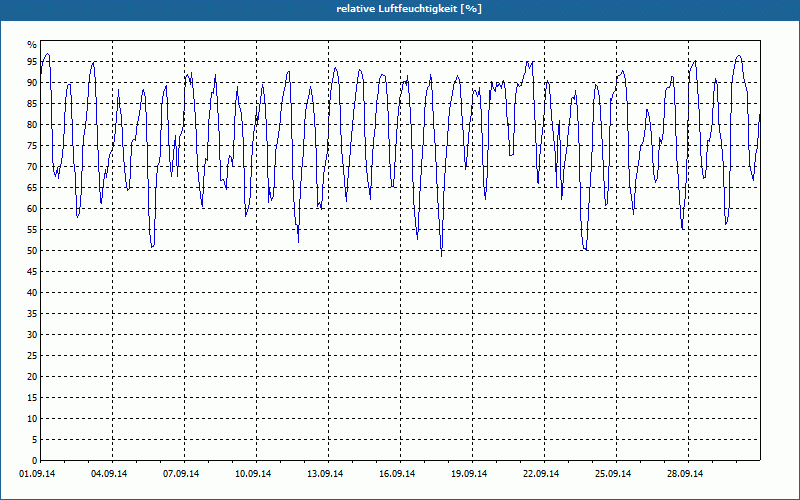This screenshot has width=800, height=500.
Task: Click the y-axis label '35'
Action: 32,313
